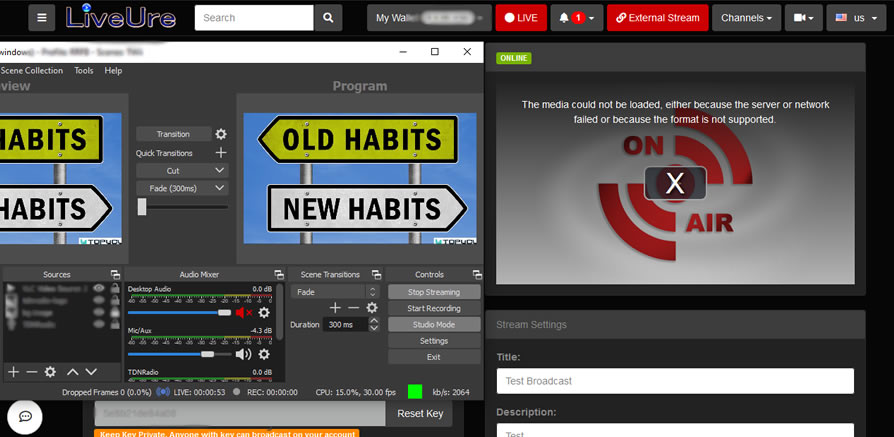Click Start Recording in Controls

click(434, 308)
